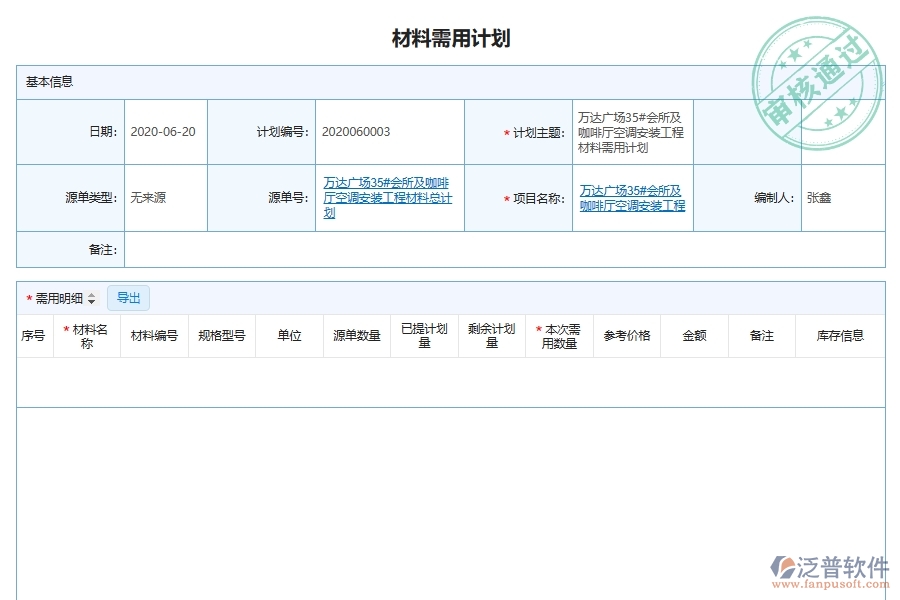Click the 计划编号 2020060003 field
This screenshot has height=600, width=900.
(355, 131)
